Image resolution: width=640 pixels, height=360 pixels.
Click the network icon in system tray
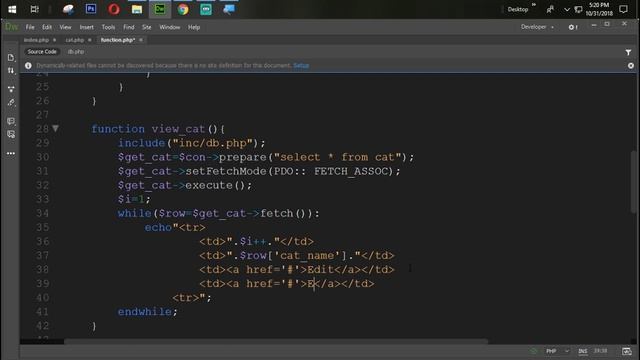click(x=578, y=9)
